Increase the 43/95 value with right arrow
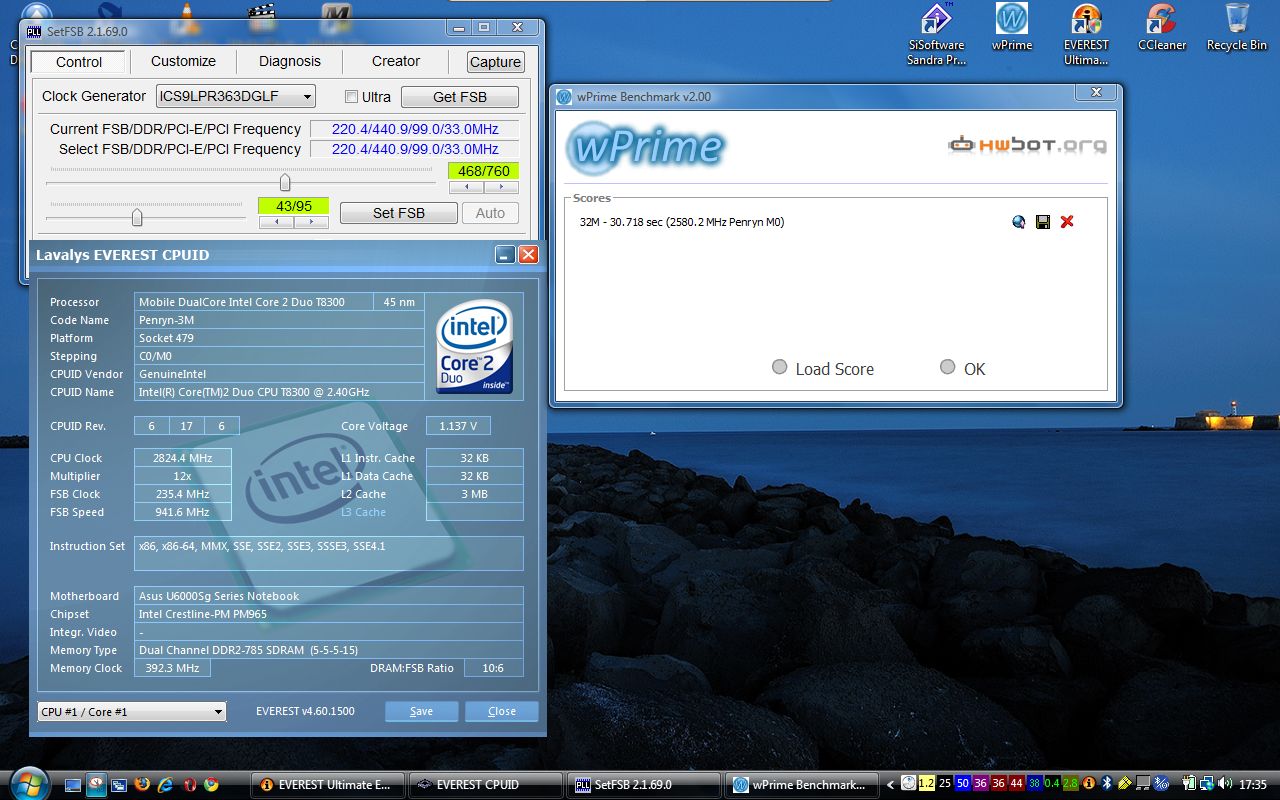The height and width of the screenshot is (800, 1280). click(311, 222)
